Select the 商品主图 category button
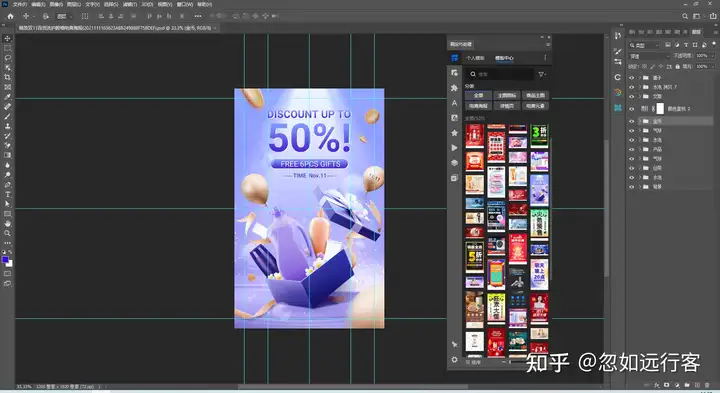Image resolution: width=720 pixels, height=393 pixels. coord(535,95)
